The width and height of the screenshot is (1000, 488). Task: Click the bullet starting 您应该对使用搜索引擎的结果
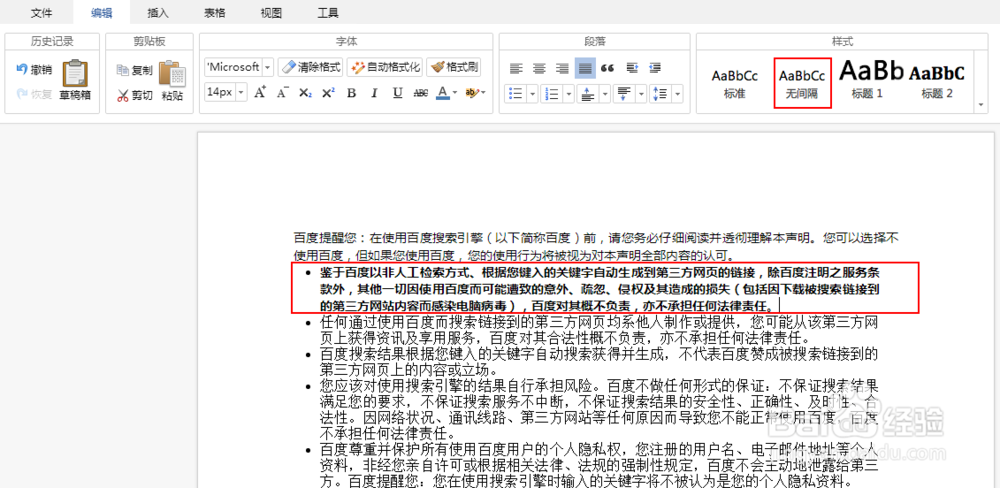tap(599, 410)
